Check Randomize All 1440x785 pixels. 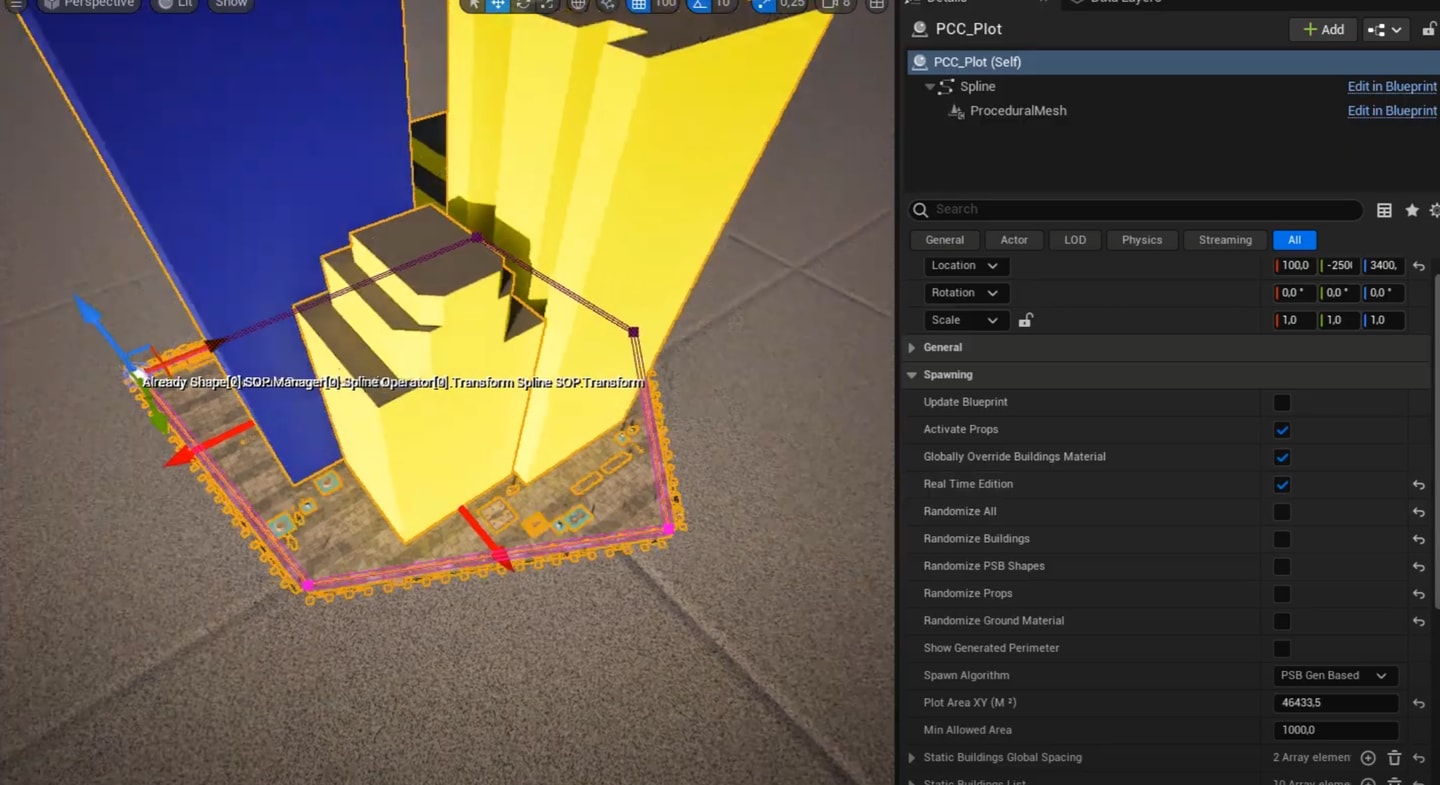(x=1282, y=512)
